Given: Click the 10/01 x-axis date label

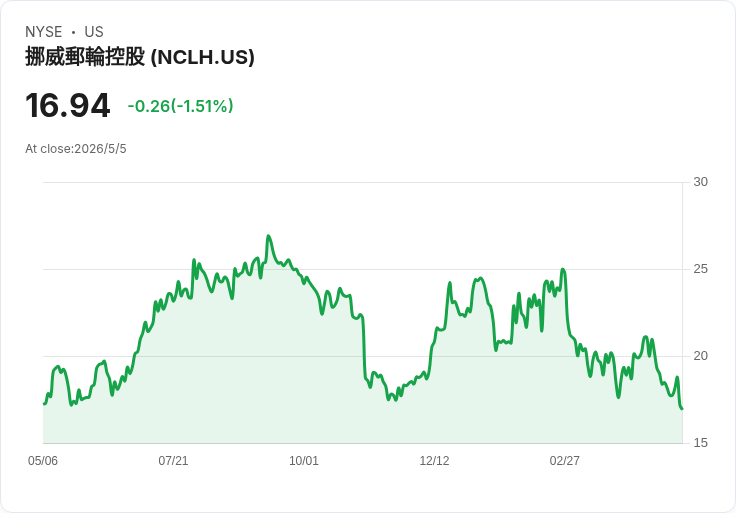Looking at the screenshot, I should [304, 460].
